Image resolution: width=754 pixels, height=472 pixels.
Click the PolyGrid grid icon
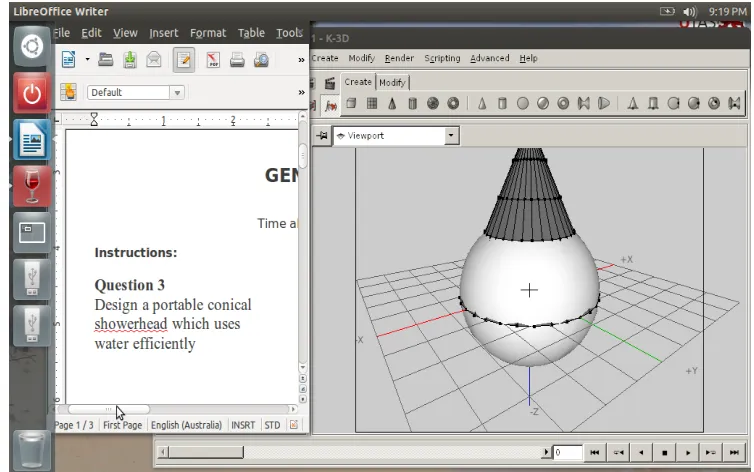pos(372,103)
